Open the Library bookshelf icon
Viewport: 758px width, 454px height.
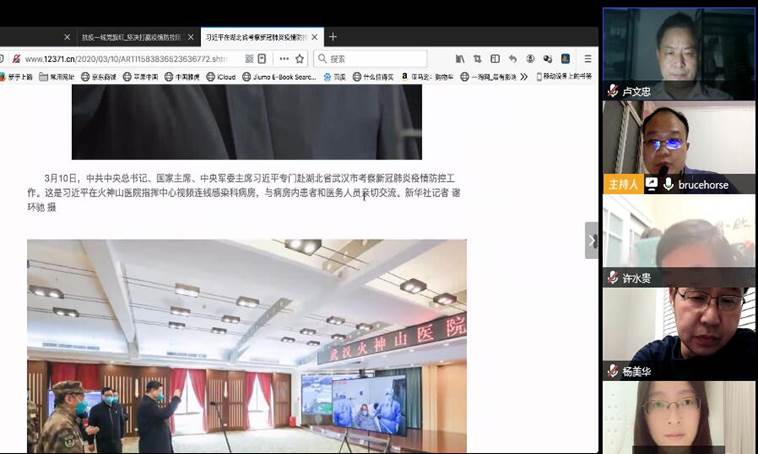pos(460,59)
